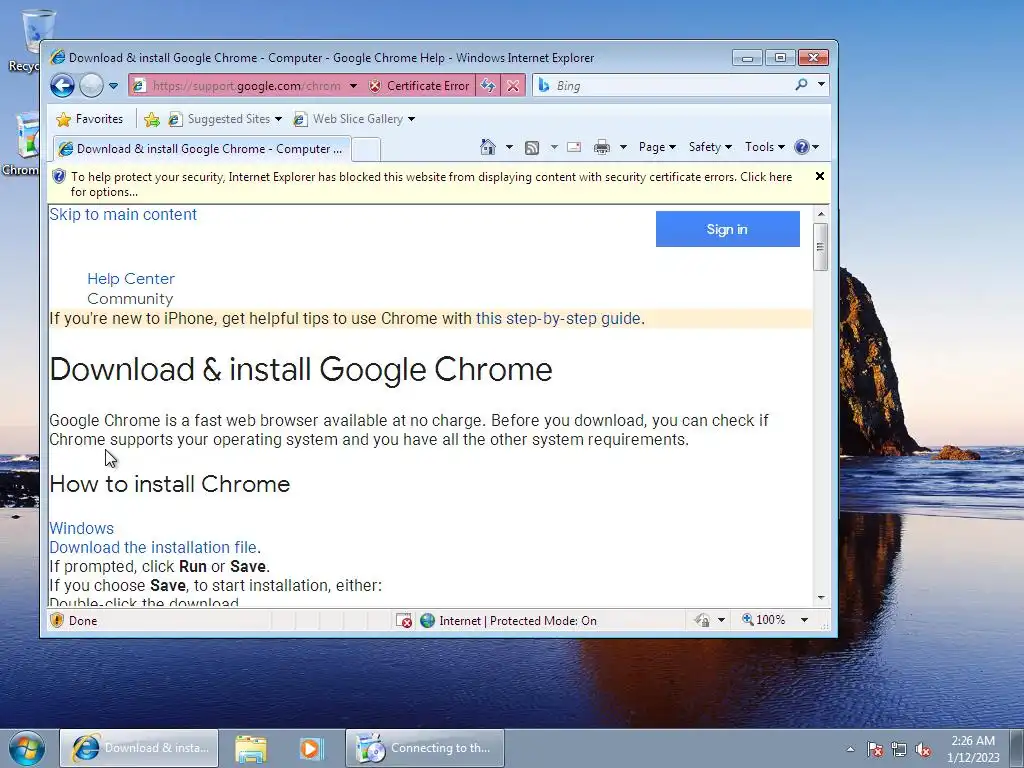Expand the privacy report dropdown arrow in the status bar

pos(721,620)
